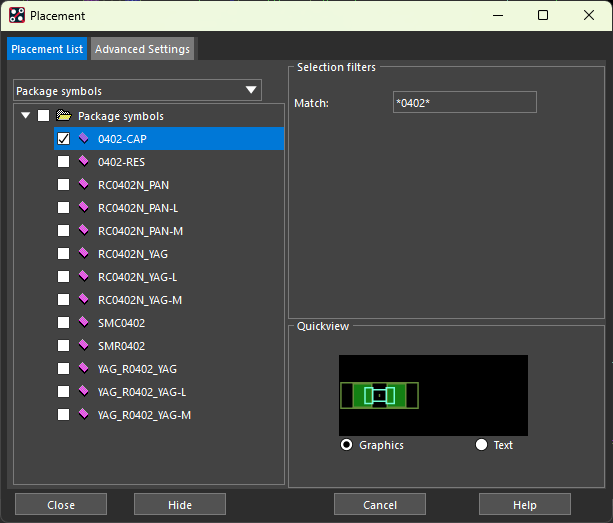Check the SMR0402 checkbox
This screenshot has width=613, height=523.
[63, 346]
